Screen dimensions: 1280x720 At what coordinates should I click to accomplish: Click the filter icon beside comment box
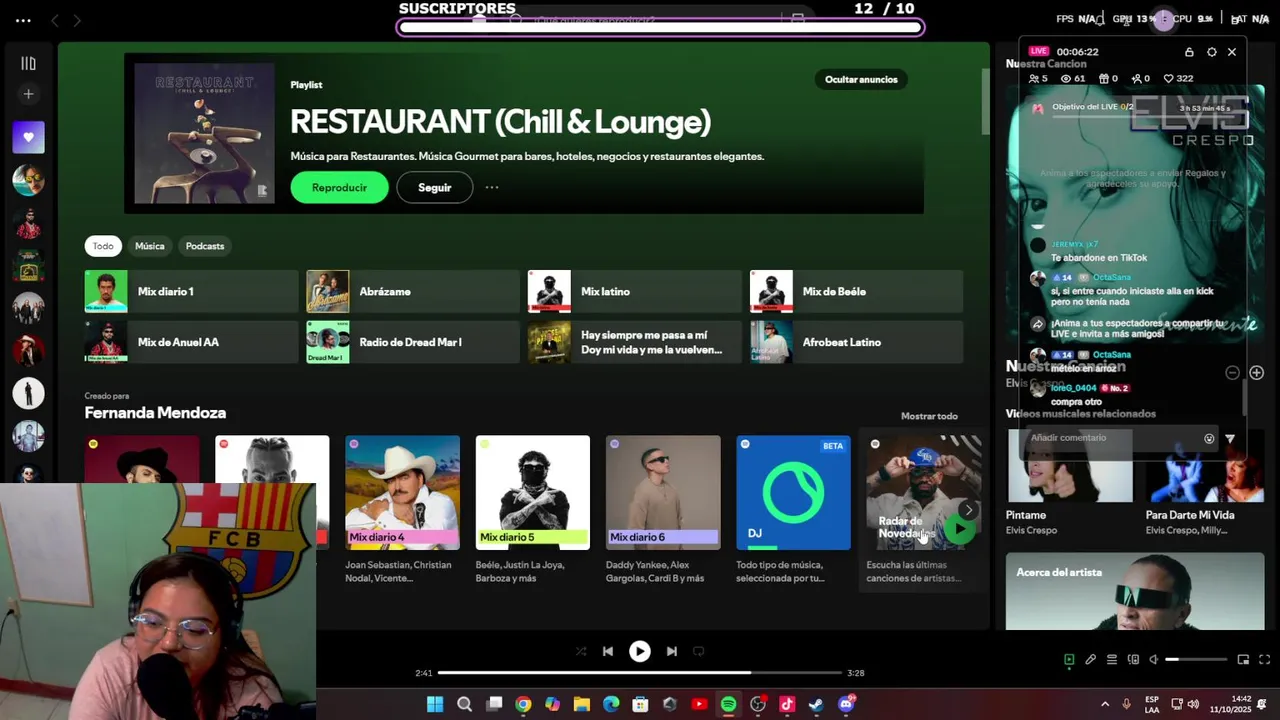click(x=1230, y=438)
